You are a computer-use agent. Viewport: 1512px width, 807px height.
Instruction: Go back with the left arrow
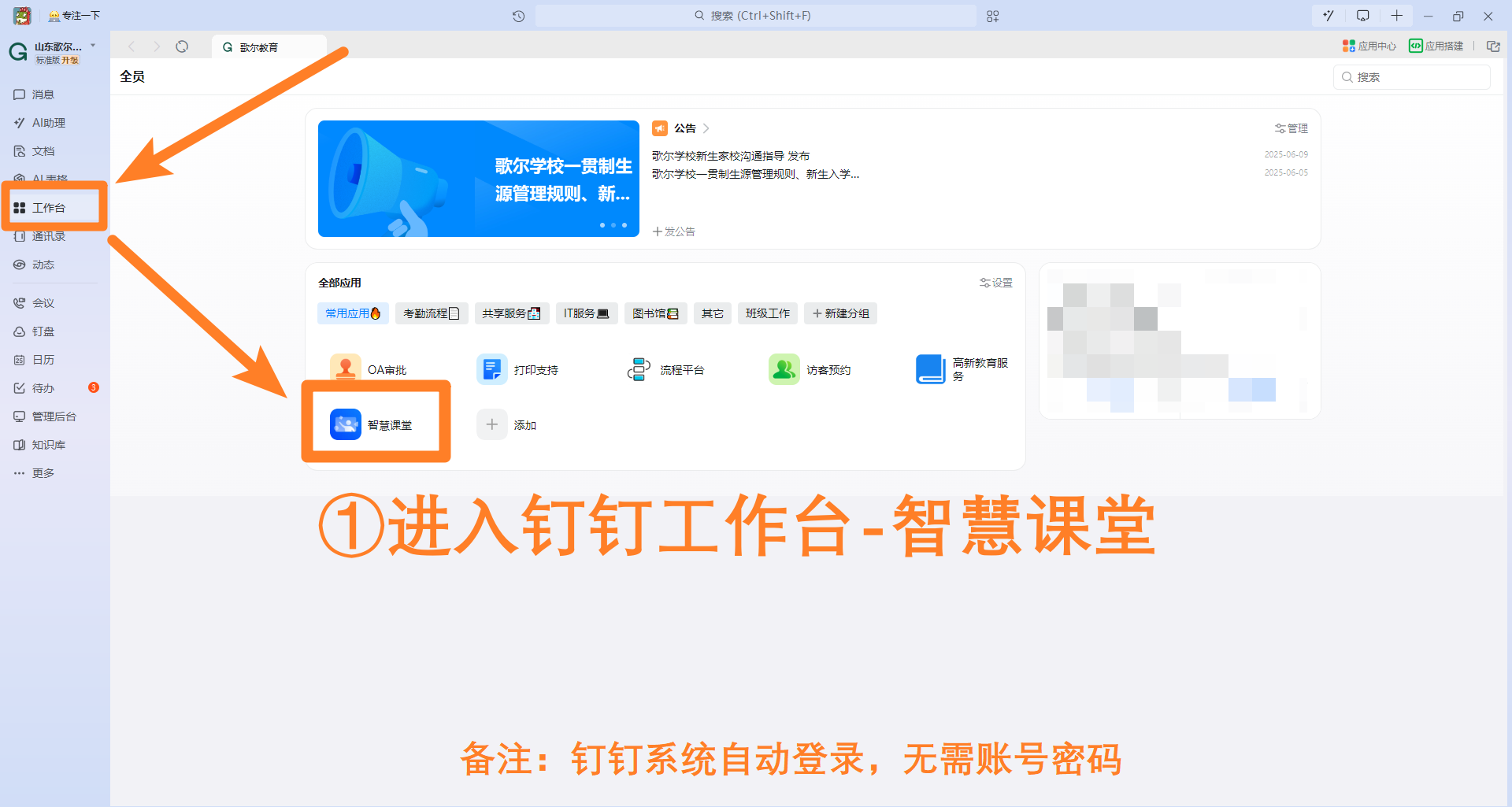point(132,46)
